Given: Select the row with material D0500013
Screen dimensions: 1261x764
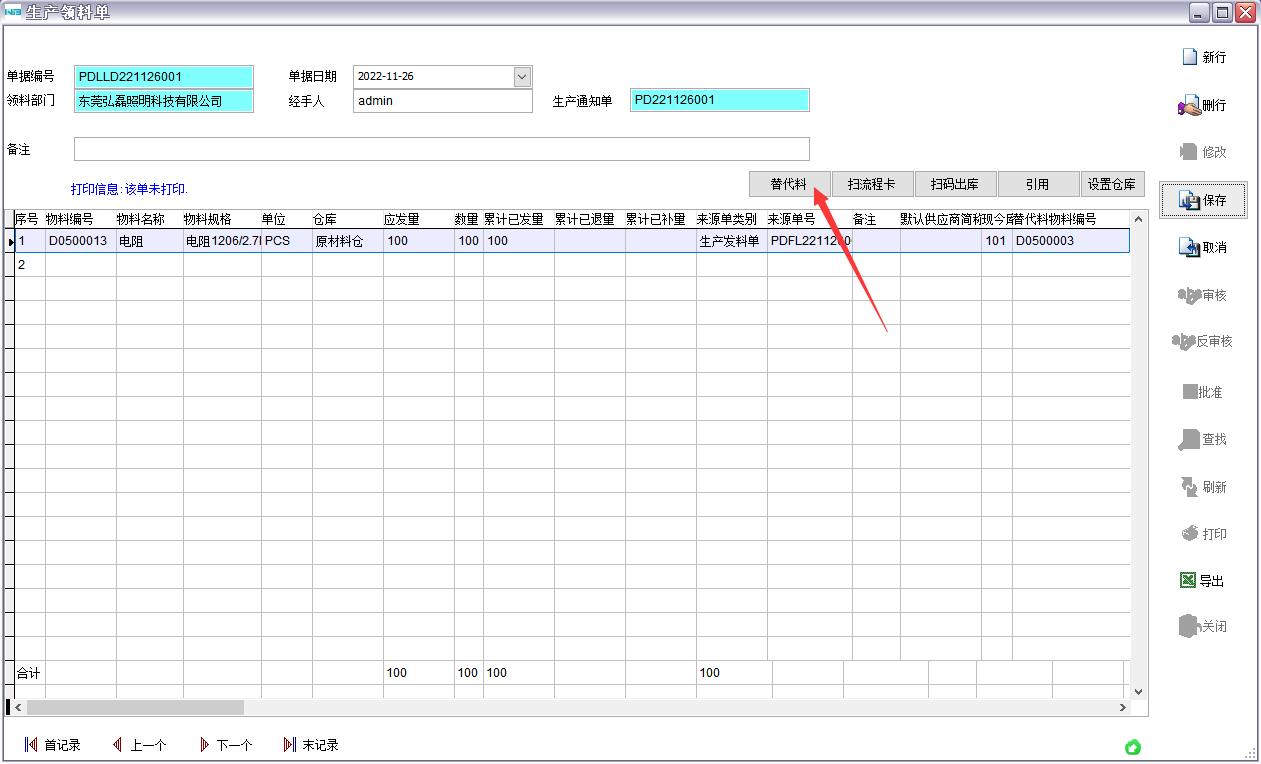Looking at the screenshot, I should [78, 241].
